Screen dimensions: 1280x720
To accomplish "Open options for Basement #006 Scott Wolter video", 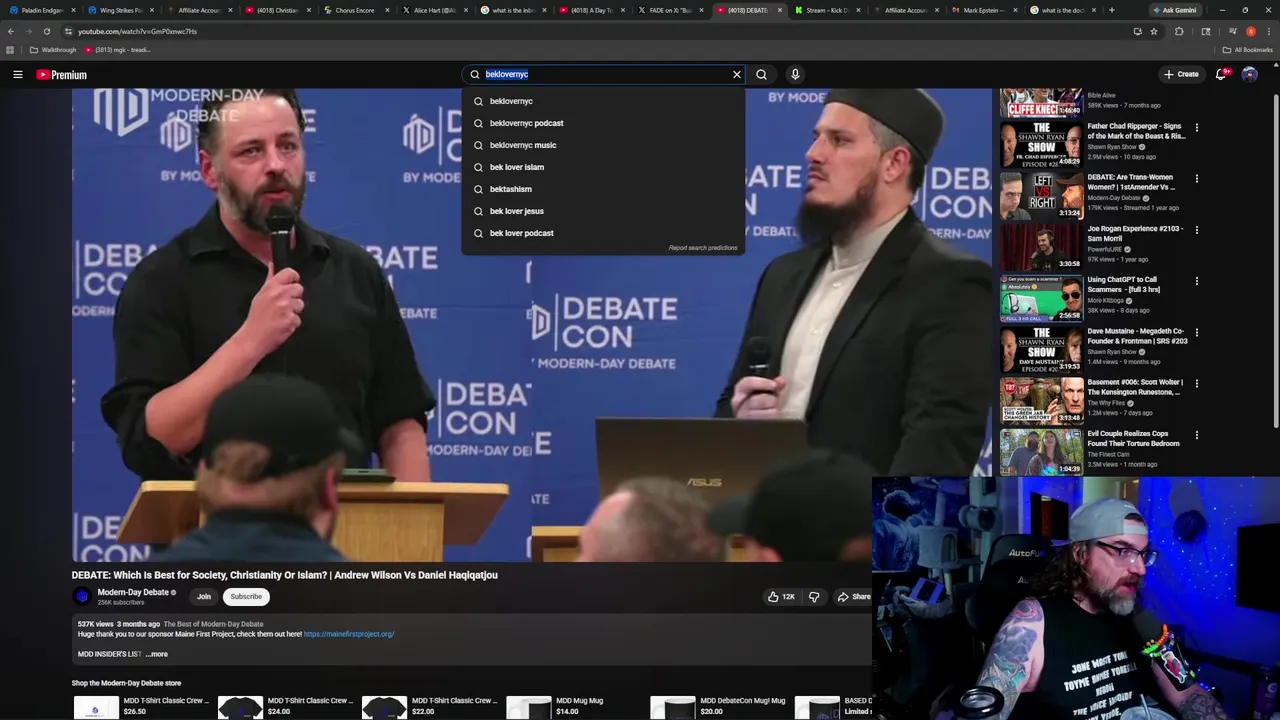I will click(x=1196, y=383).
